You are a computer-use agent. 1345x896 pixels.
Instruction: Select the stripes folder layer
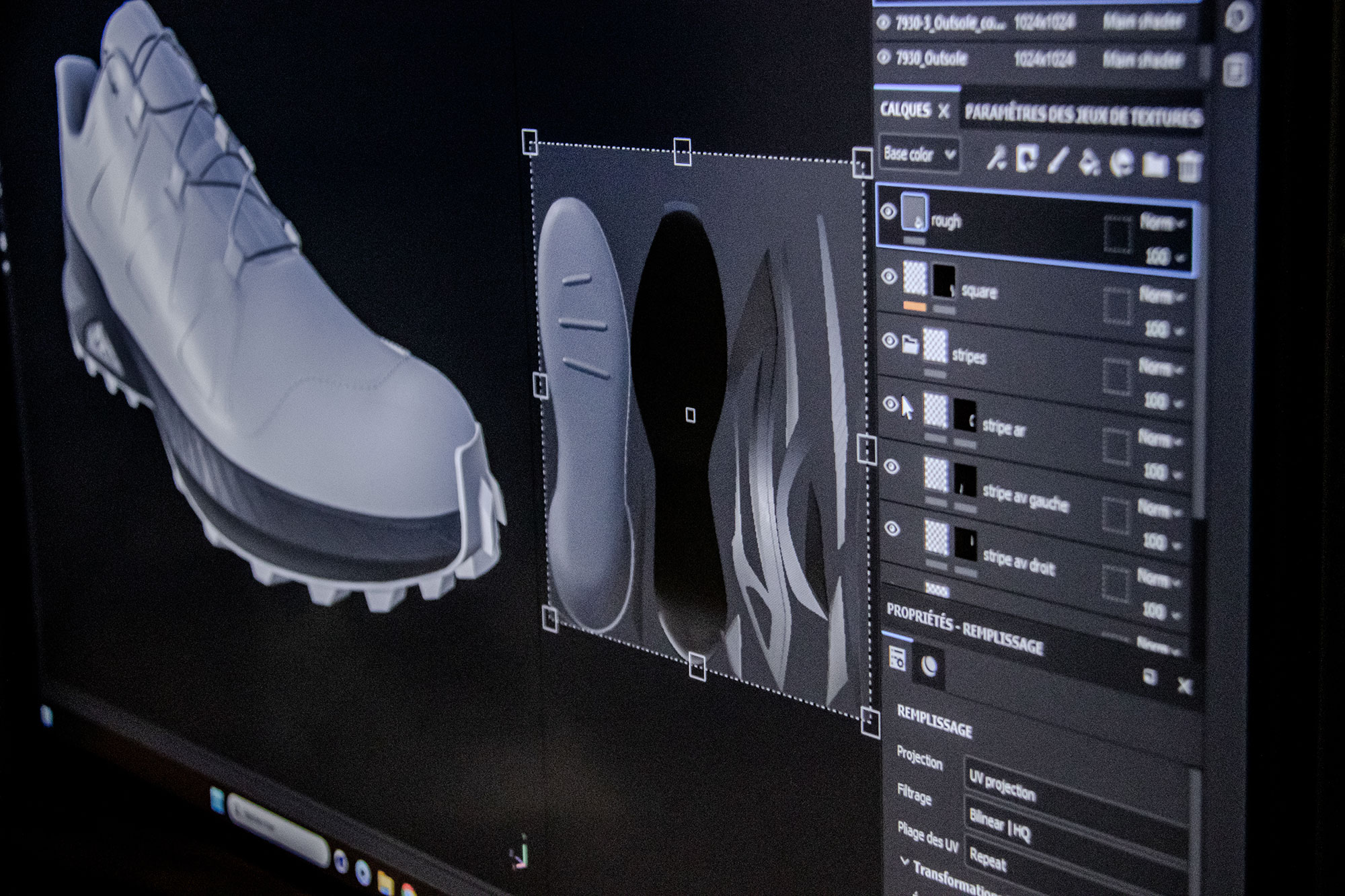coord(969,356)
